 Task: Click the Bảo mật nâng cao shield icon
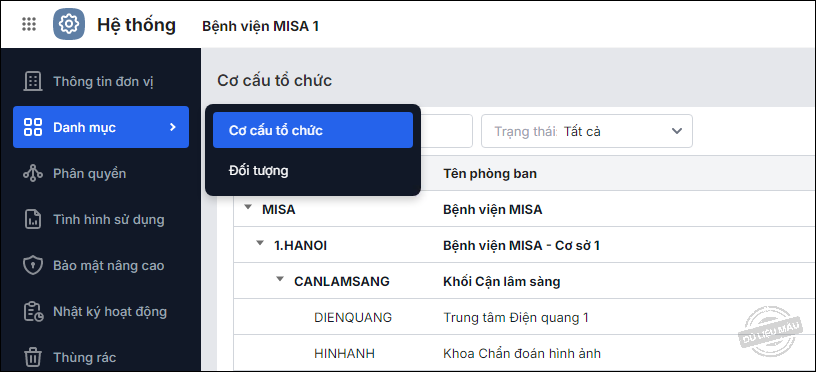(33, 265)
